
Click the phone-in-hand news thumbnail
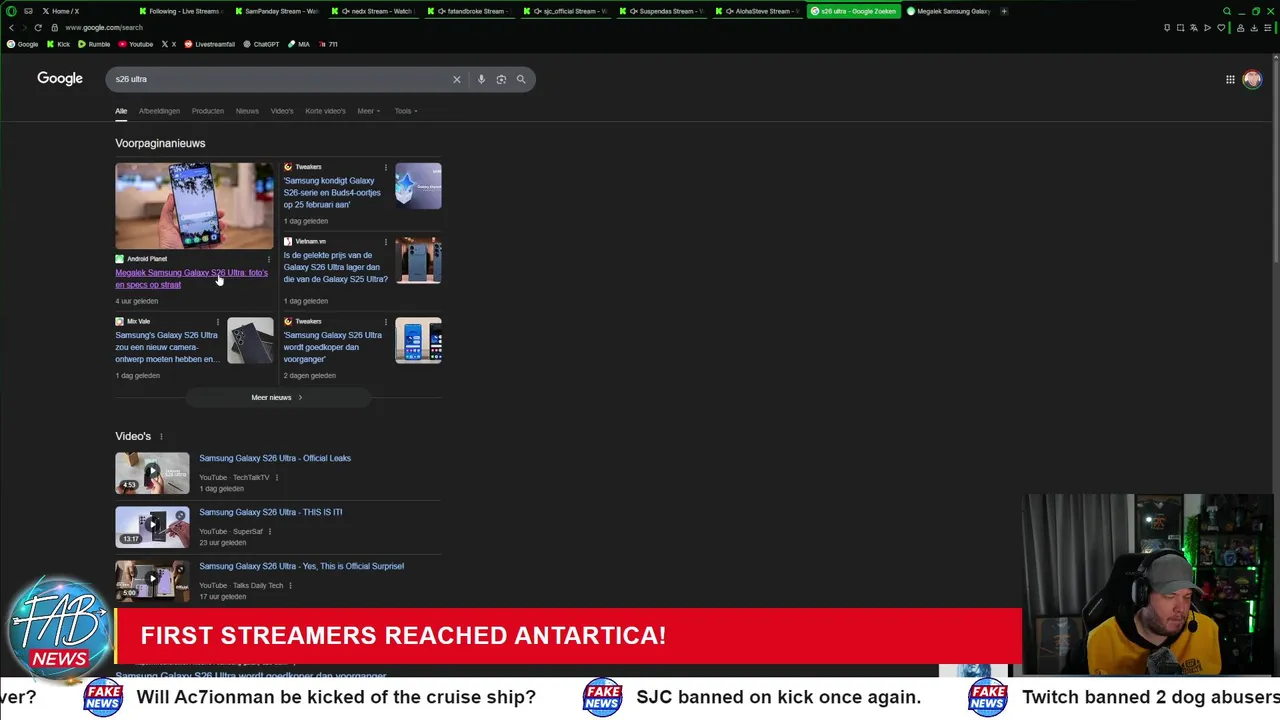tap(194, 206)
